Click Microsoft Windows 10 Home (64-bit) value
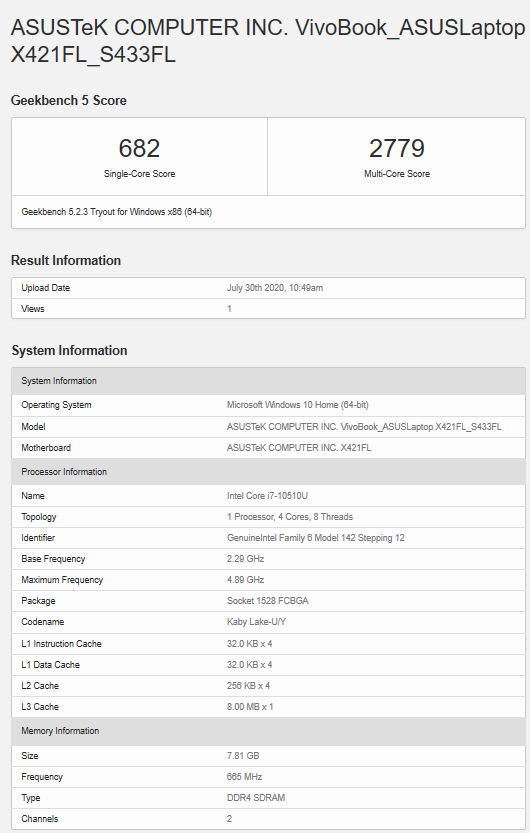This screenshot has height=833, width=530. 297,405
